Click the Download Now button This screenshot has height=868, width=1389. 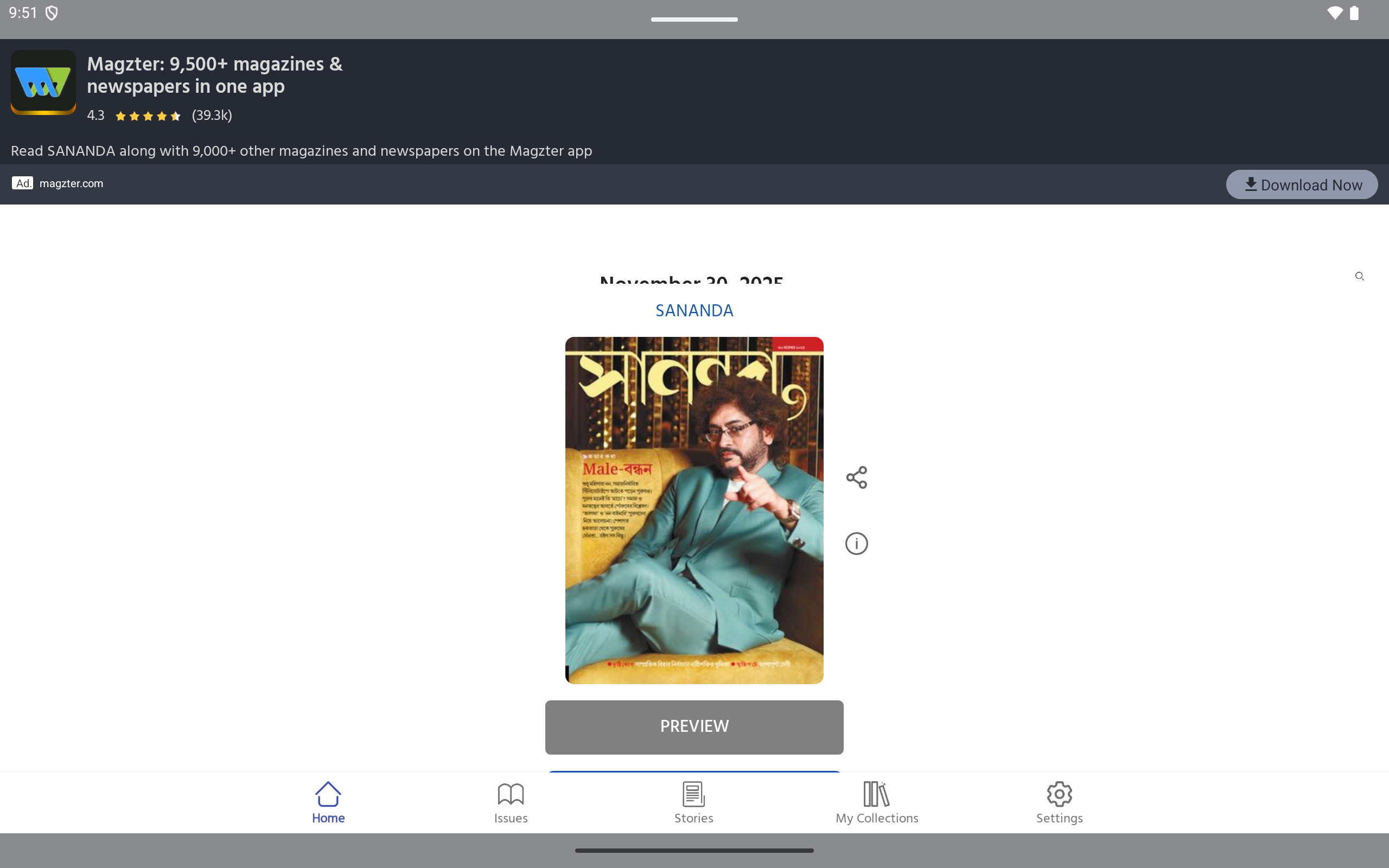[x=1301, y=185]
